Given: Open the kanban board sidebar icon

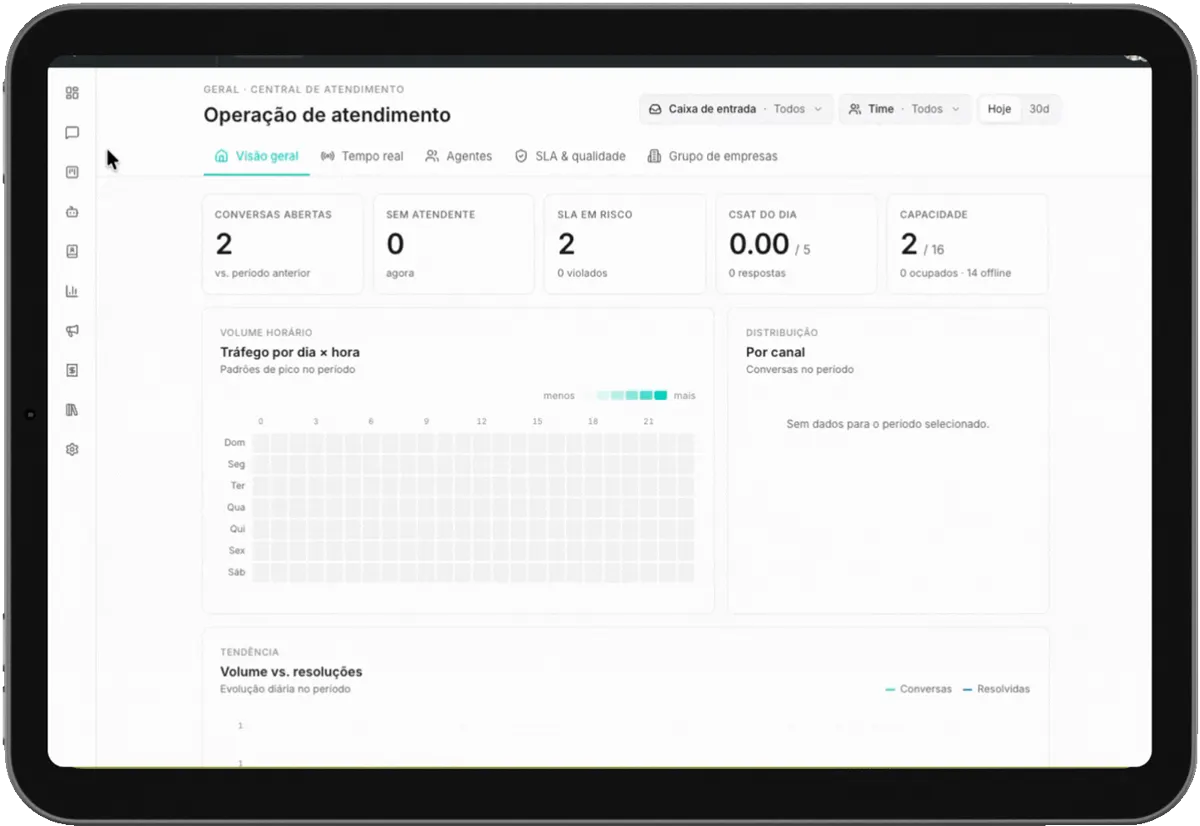Looking at the screenshot, I should (72, 172).
